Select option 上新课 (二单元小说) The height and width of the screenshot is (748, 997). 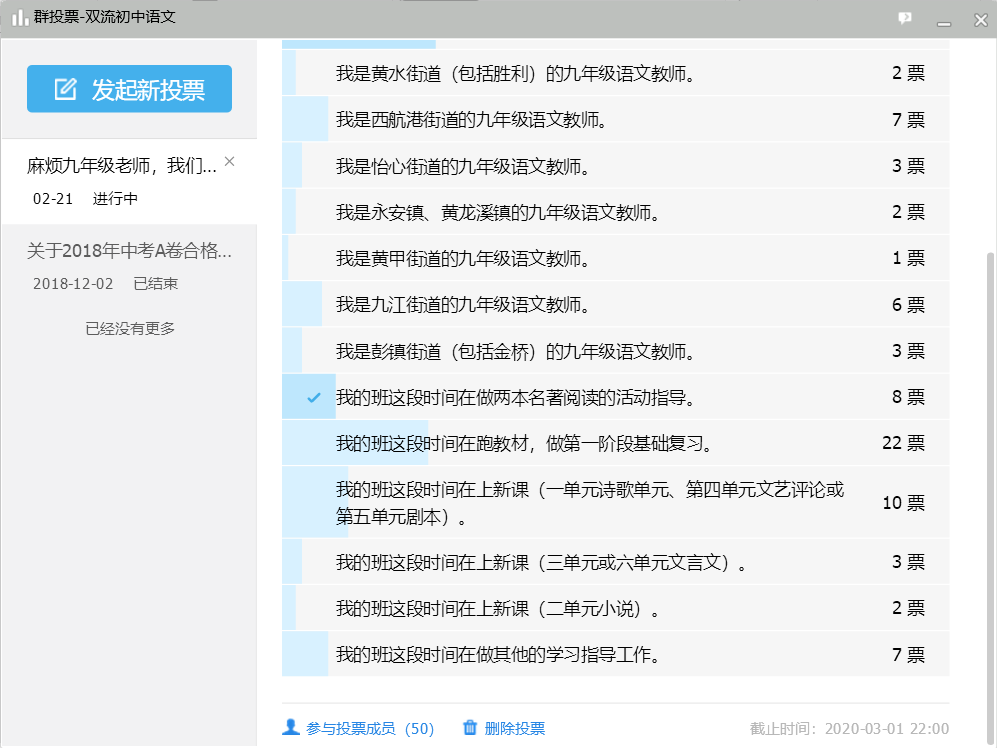tap(615, 608)
